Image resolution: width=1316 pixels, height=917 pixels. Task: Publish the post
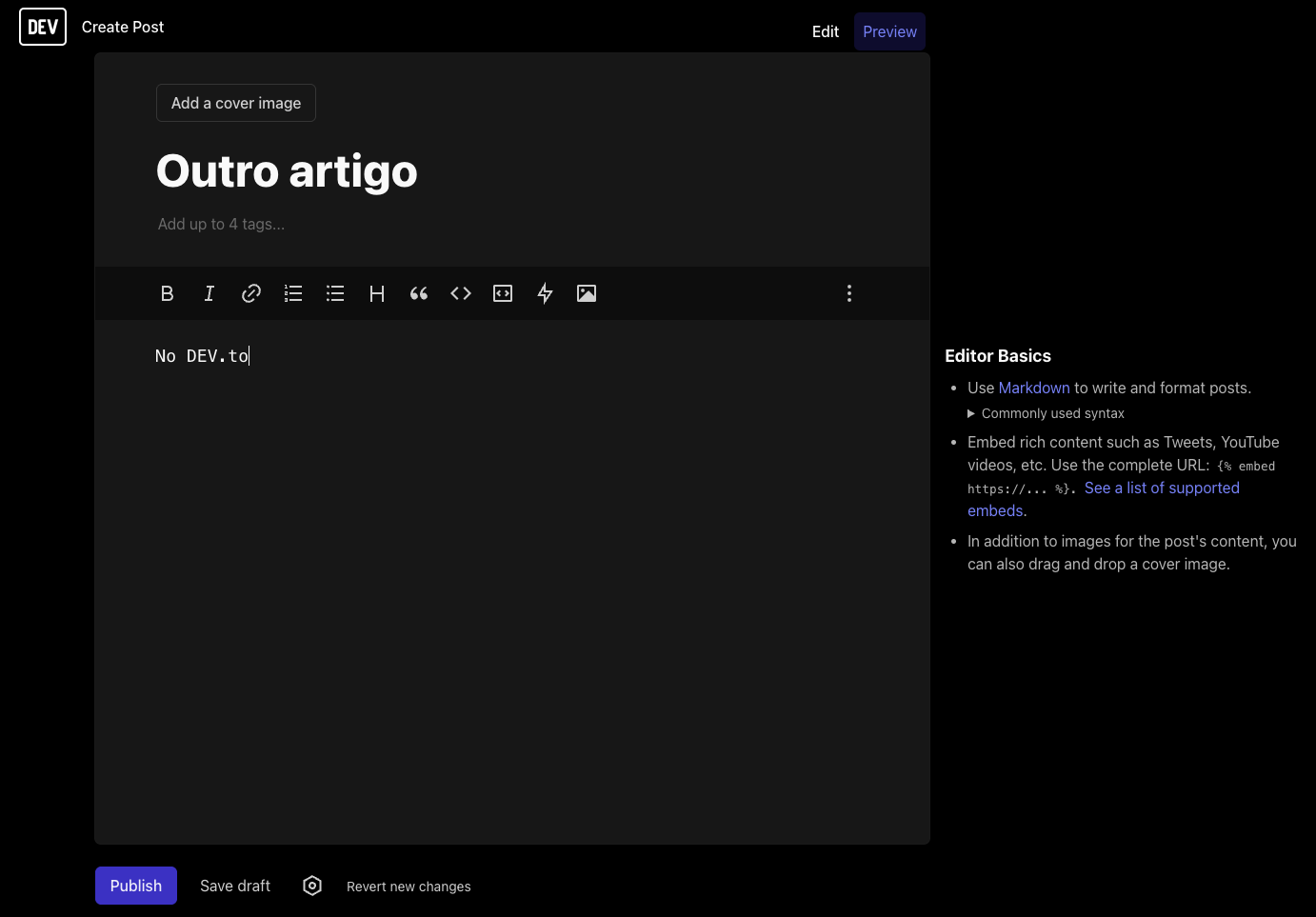tap(136, 886)
